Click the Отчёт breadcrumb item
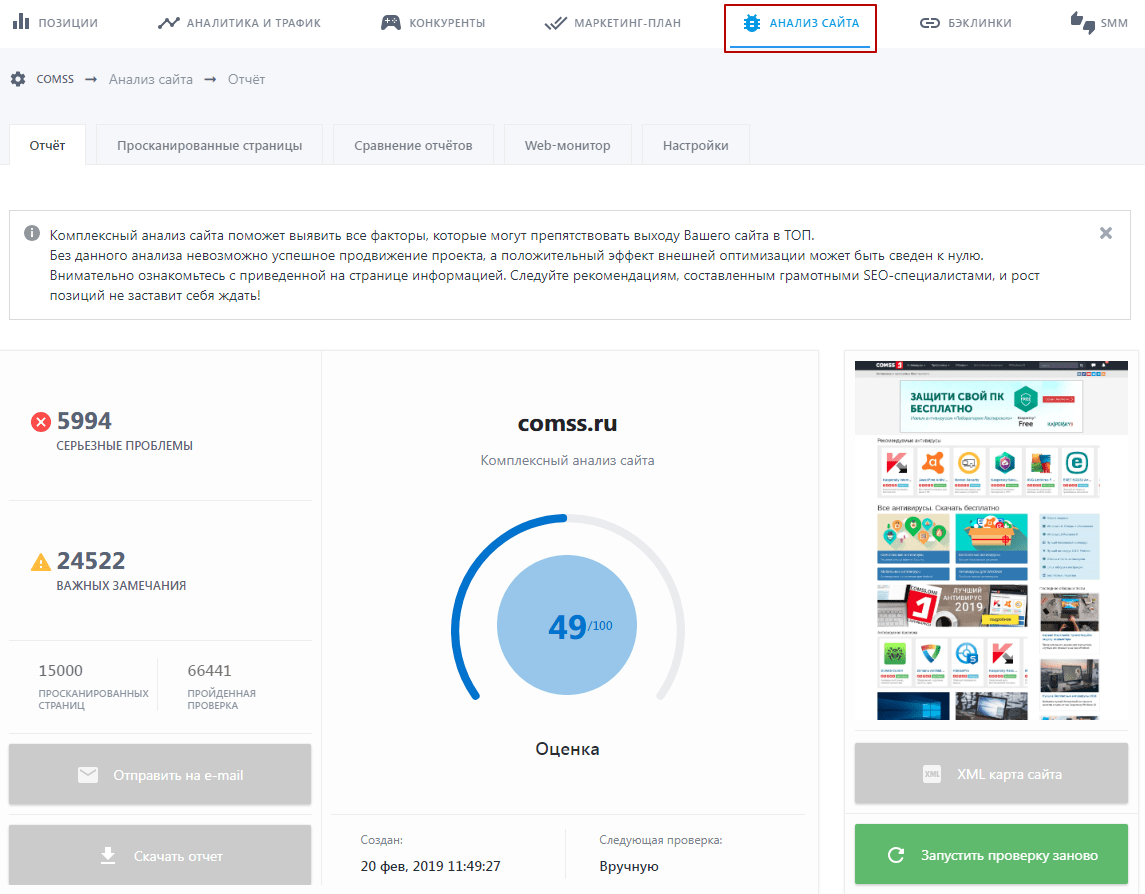The height and width of the screenshot is (894, 1145). pyautogui.click(x=246, y=79)
